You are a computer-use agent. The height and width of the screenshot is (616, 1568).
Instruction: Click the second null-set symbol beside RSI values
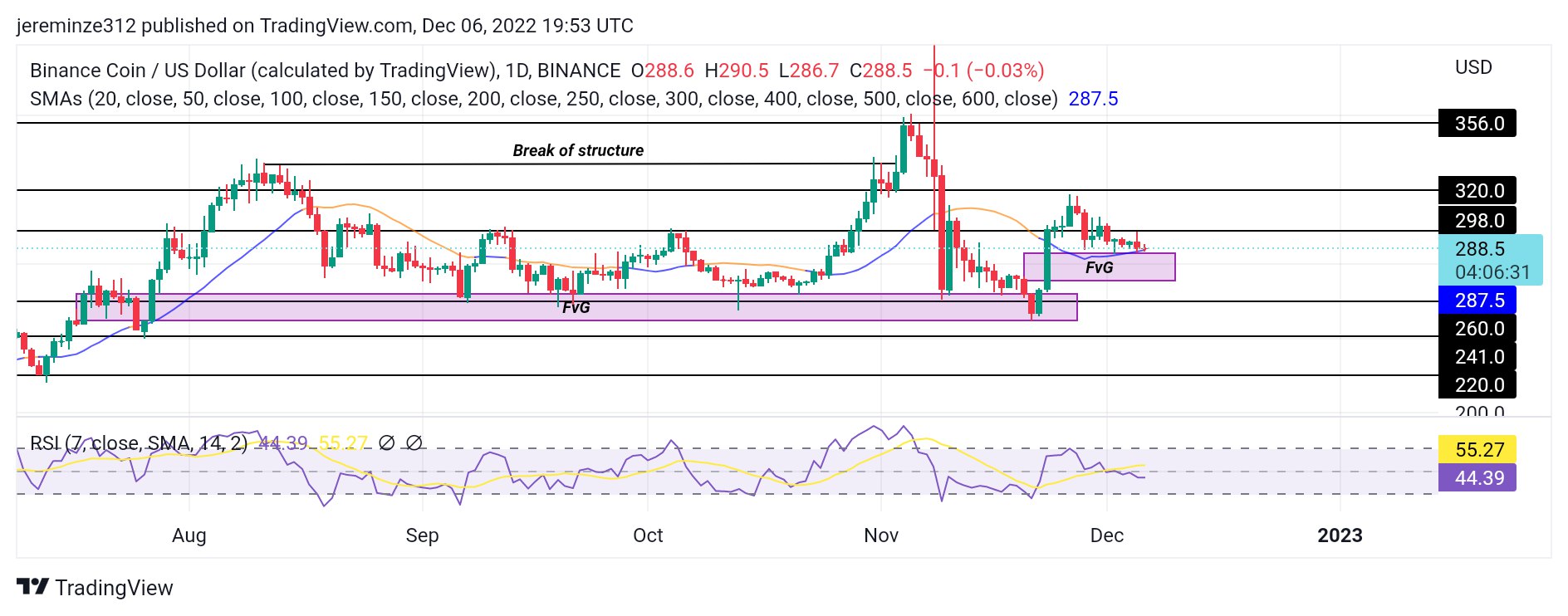click(414, 443)
